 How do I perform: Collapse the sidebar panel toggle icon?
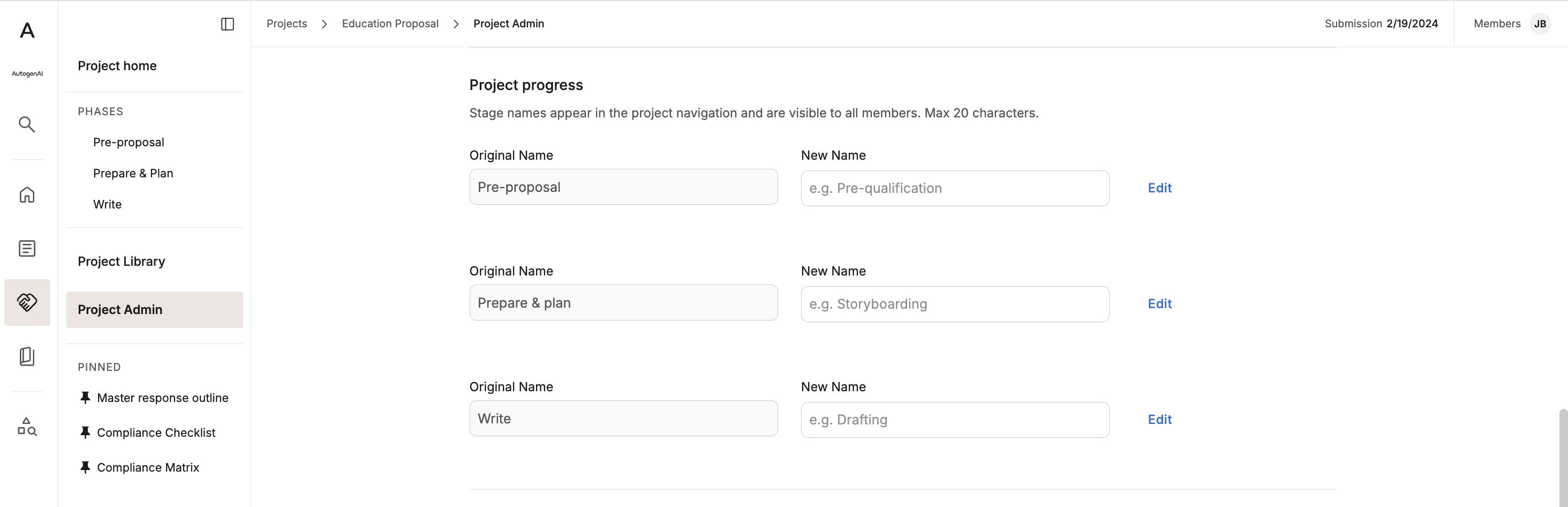click(227, 24)
